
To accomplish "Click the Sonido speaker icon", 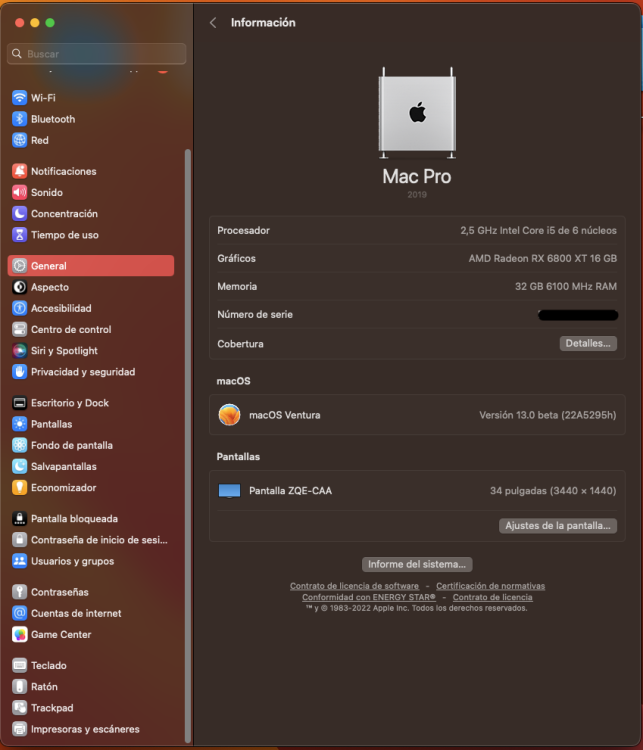I will 20,192.
